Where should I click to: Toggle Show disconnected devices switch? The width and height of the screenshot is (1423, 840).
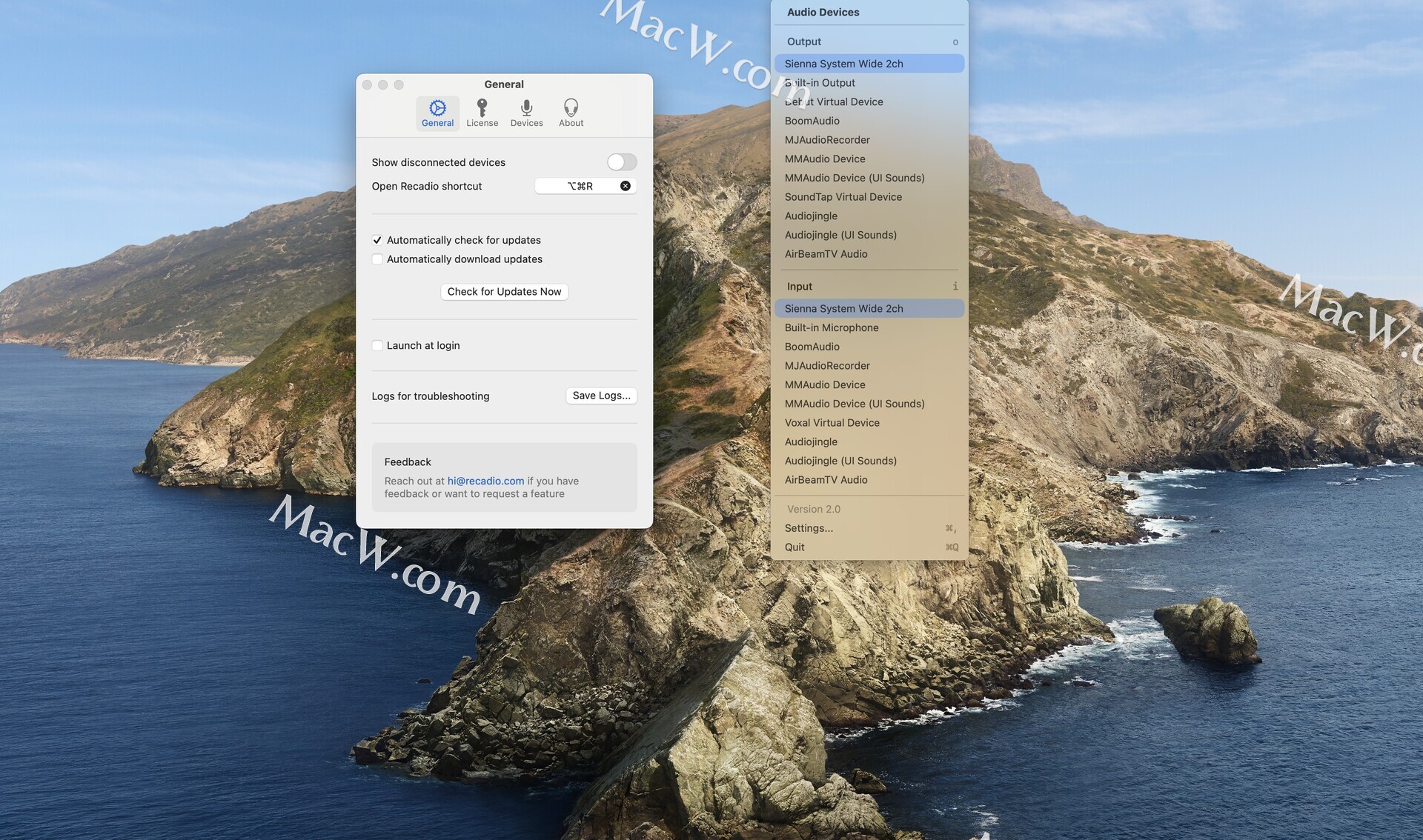click(x=621, y=162)
